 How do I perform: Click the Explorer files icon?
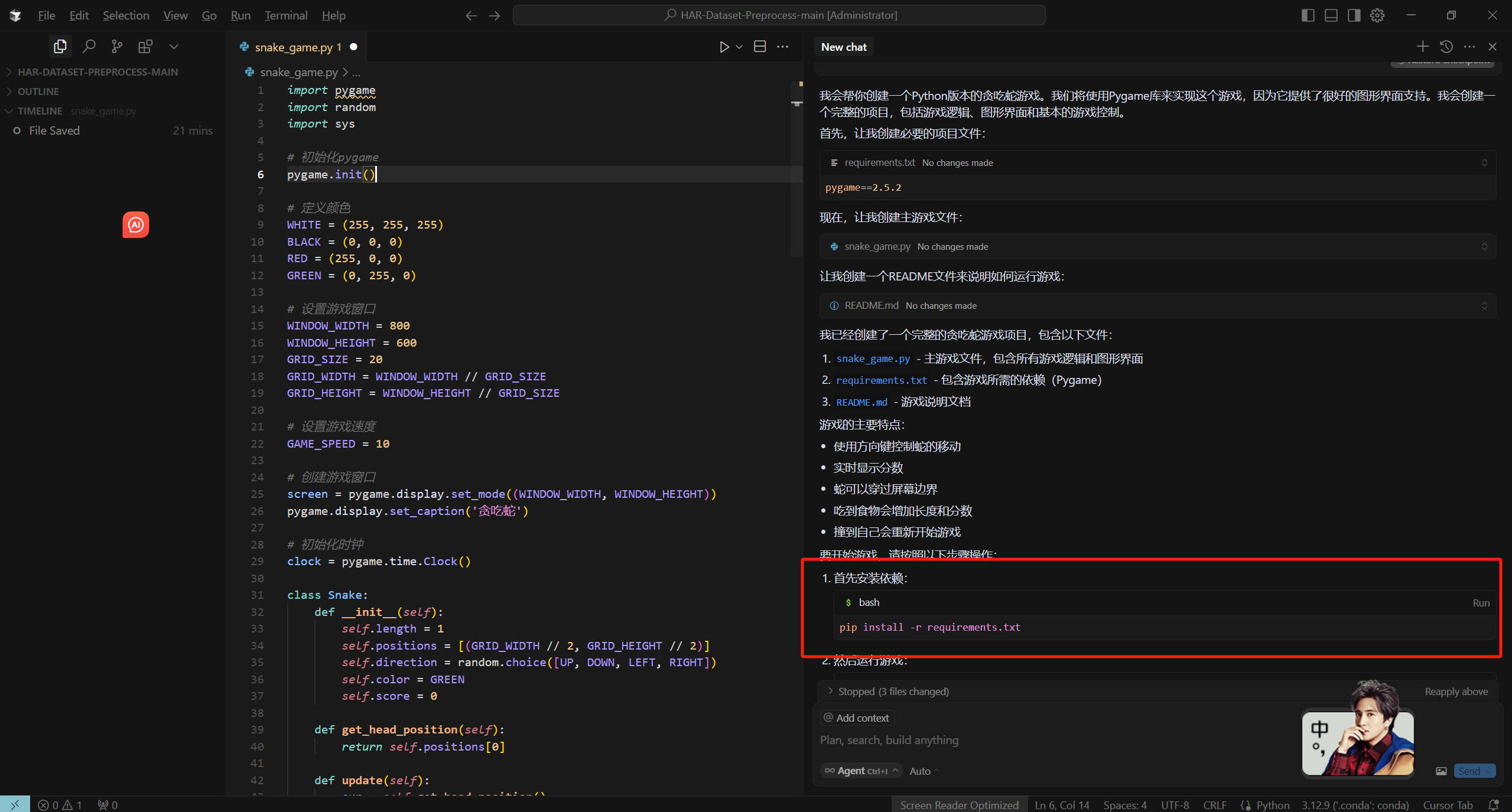60,46
